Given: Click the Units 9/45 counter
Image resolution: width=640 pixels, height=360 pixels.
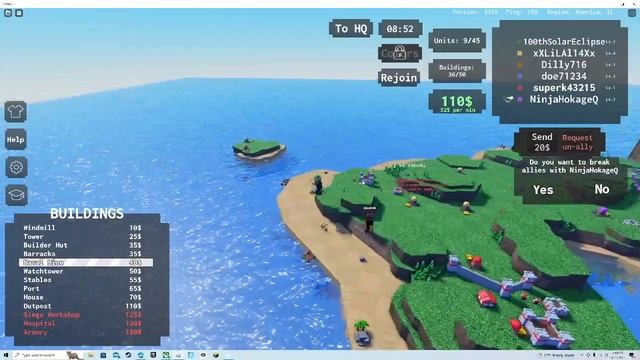Looking at the screenshot, I should point(457,40).
